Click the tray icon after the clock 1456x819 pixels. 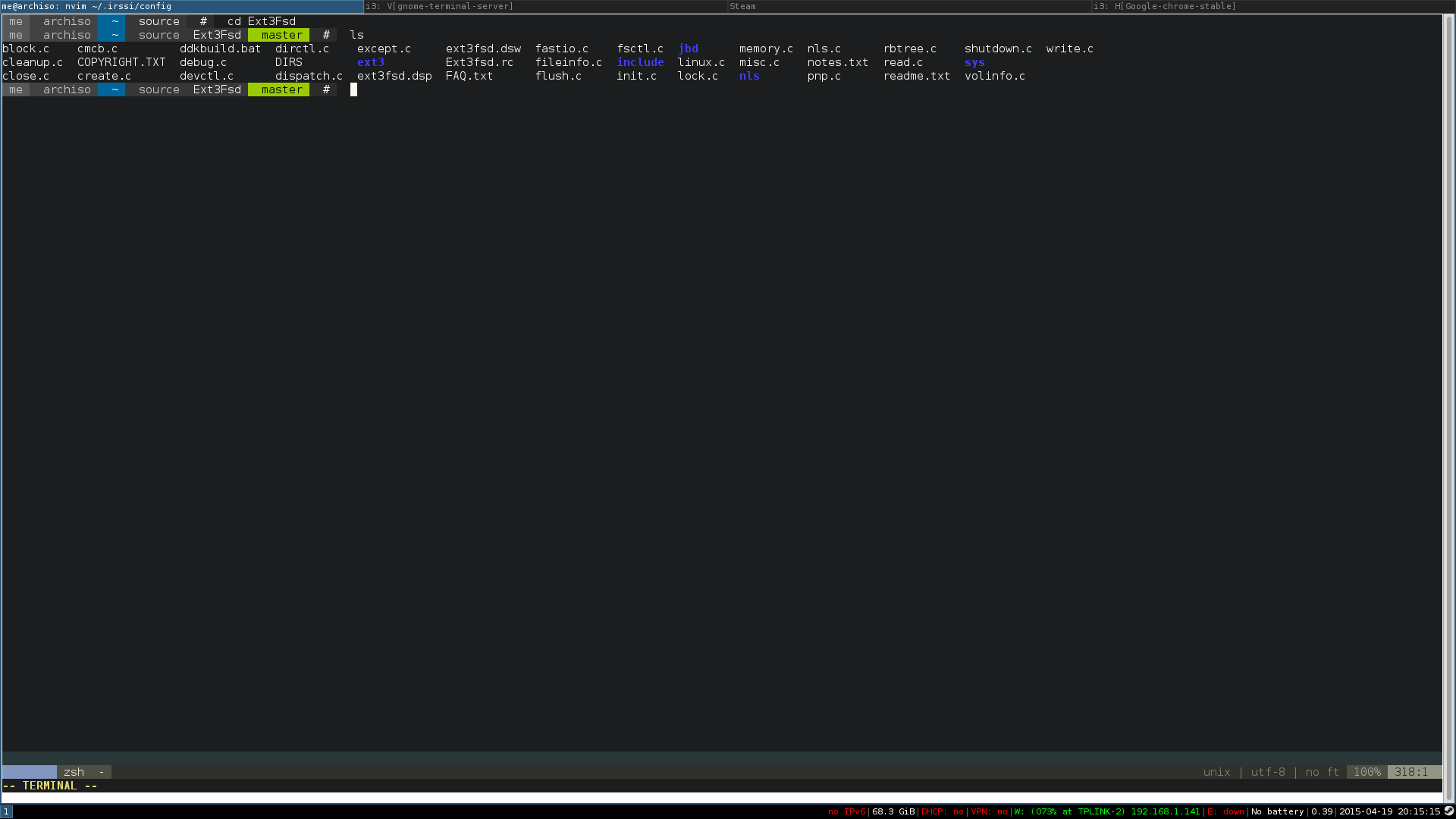coord(1448,811)
